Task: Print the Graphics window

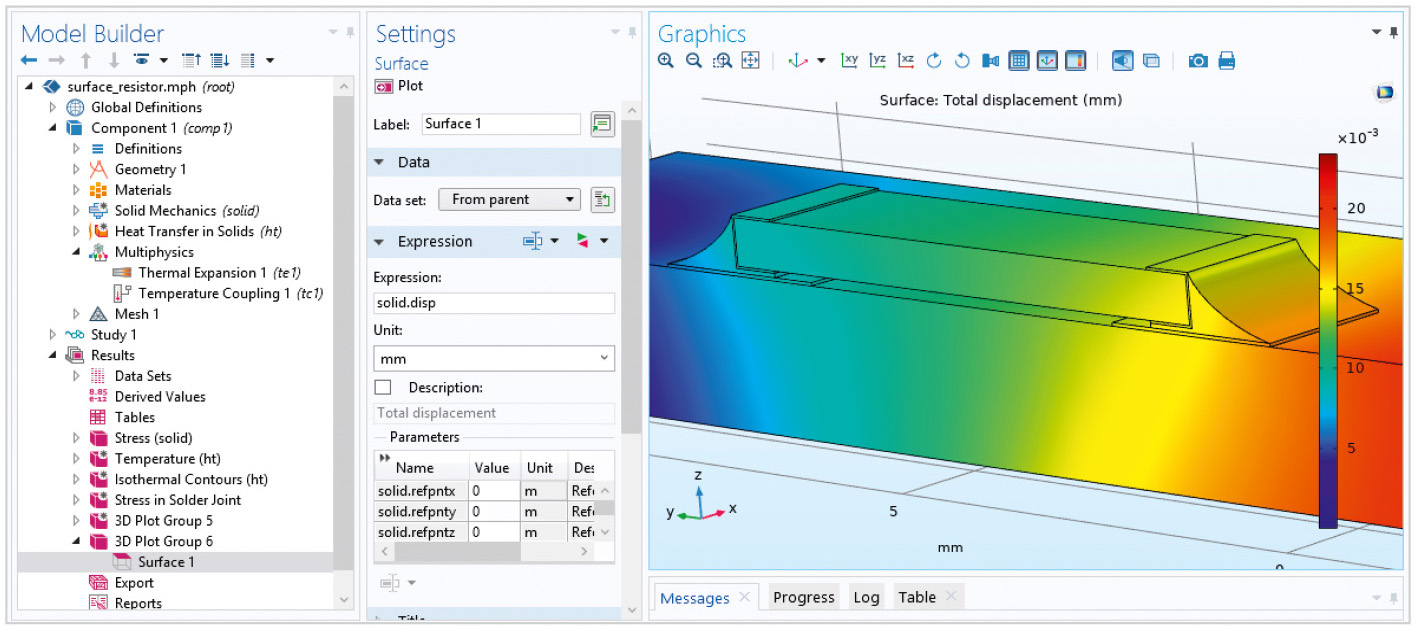Action: (1227, 61)
